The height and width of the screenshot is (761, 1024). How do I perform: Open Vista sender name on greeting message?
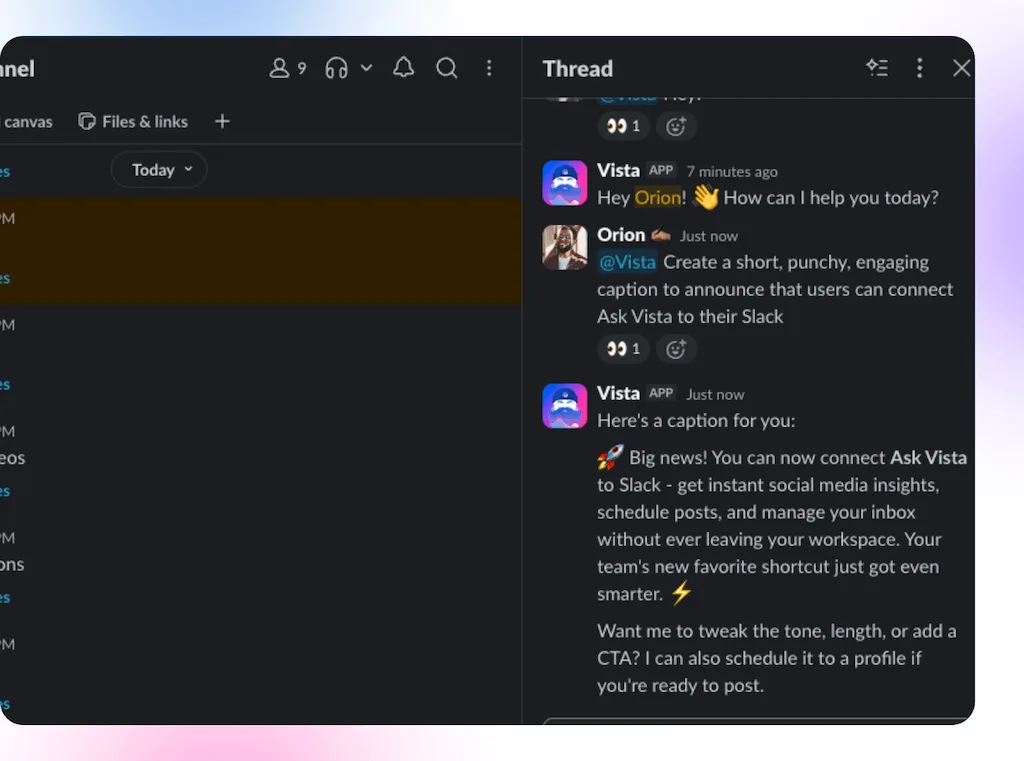click(618, 170)
